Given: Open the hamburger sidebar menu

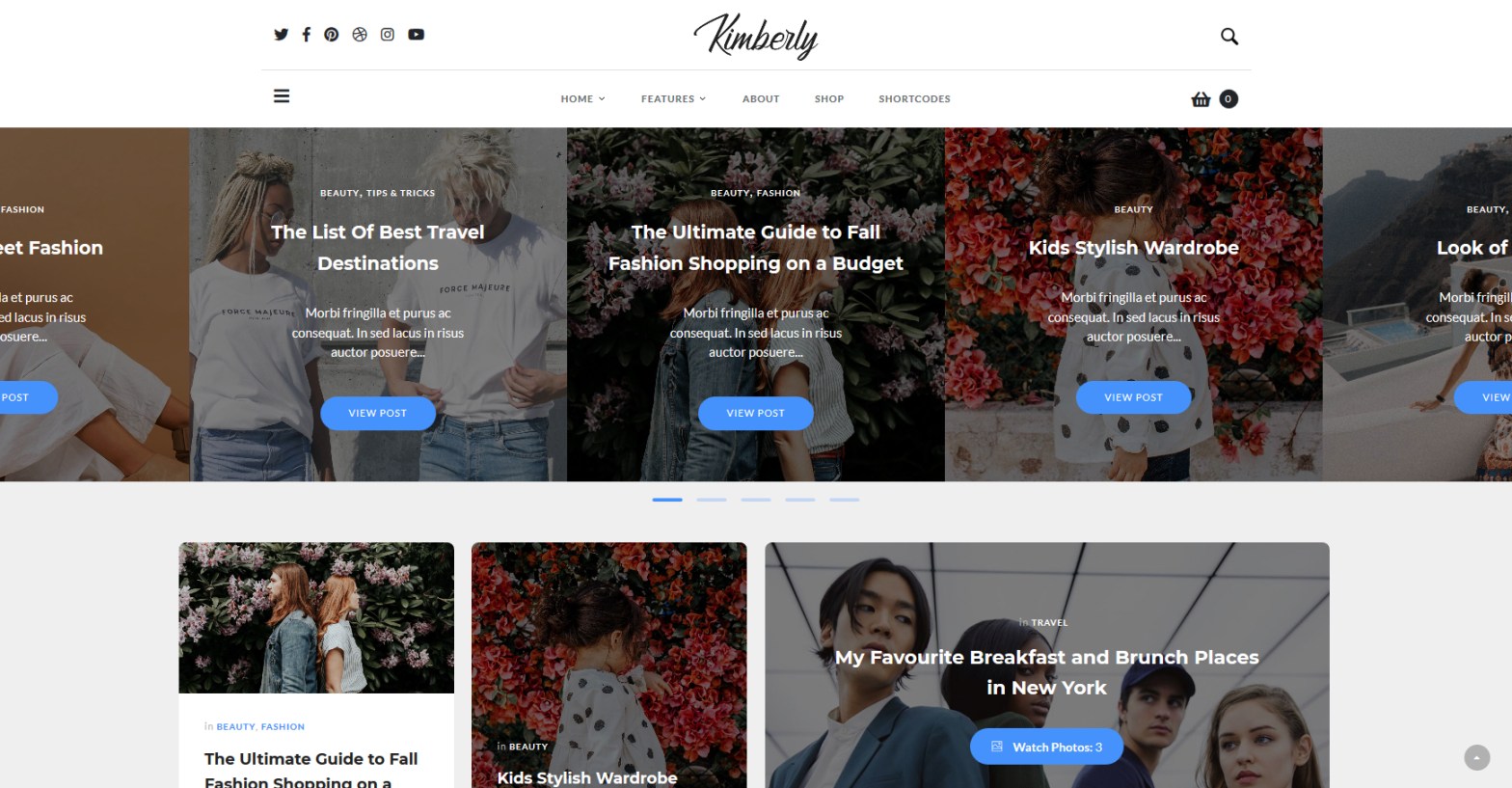Looking at the screenshot, I should click(282, 96).
